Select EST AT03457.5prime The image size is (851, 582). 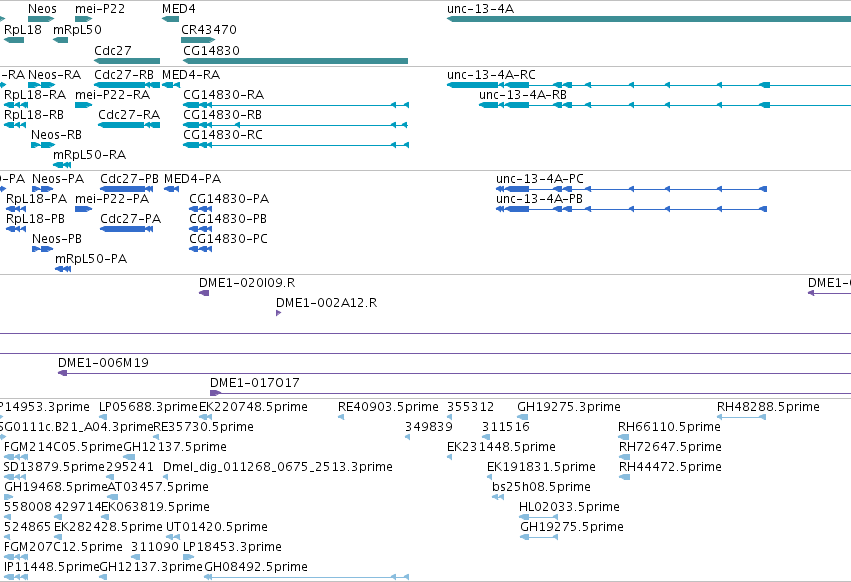(x=112, y=497)
